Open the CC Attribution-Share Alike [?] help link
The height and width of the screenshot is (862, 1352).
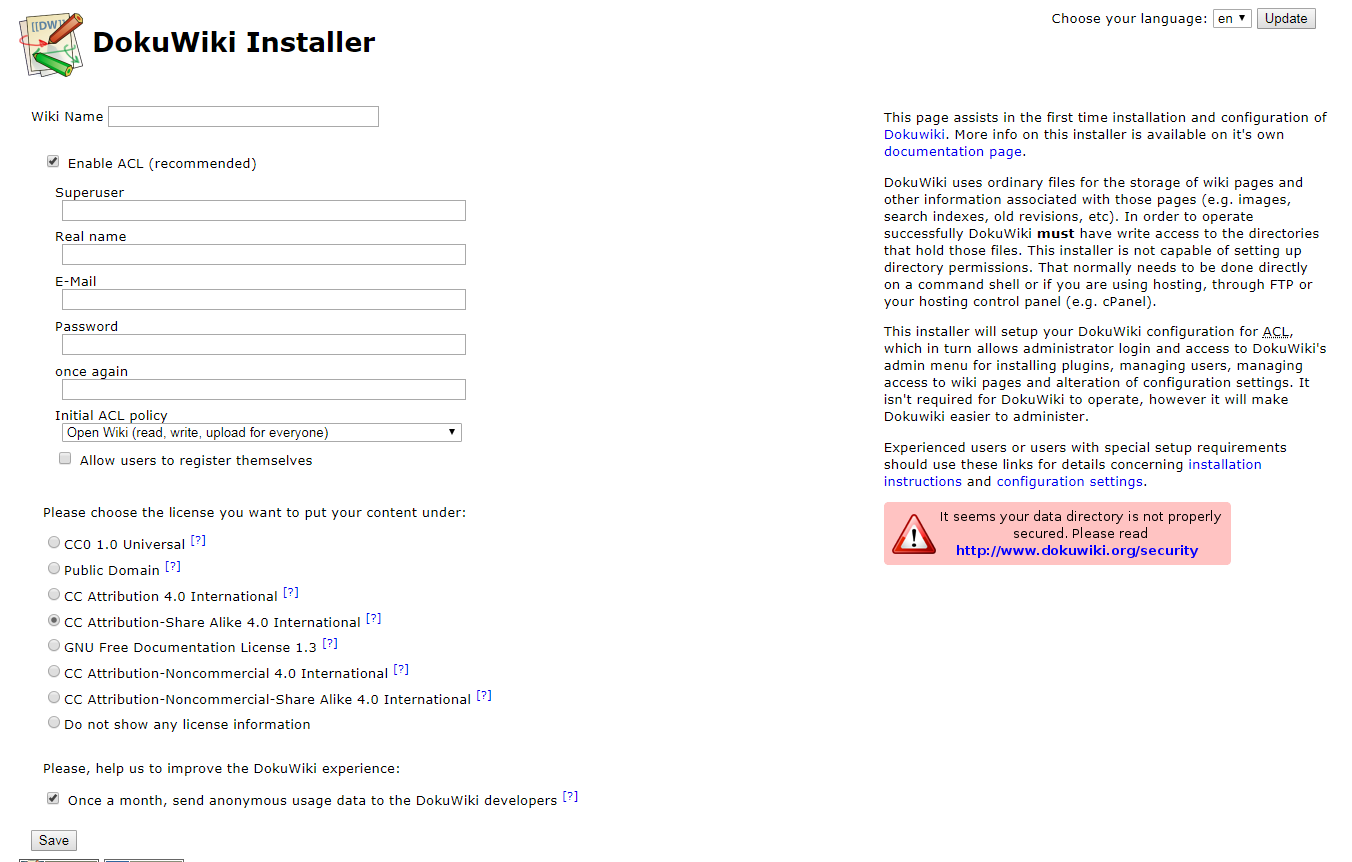point(374,619)
